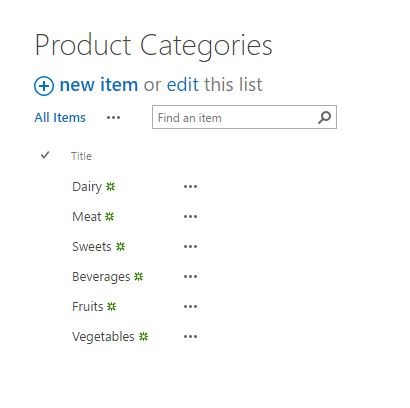
Task: Click the circled plus new item icon
Action: tap(44, 86)
